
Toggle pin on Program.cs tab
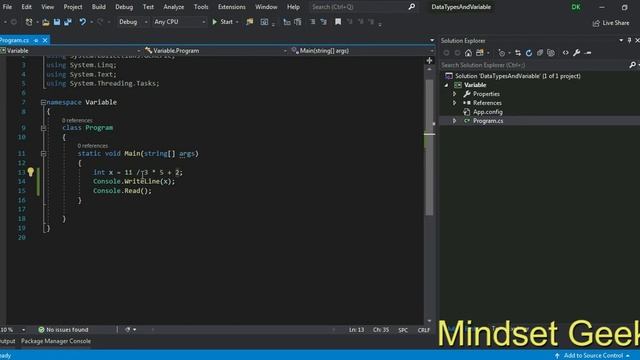tap(36, 40)
